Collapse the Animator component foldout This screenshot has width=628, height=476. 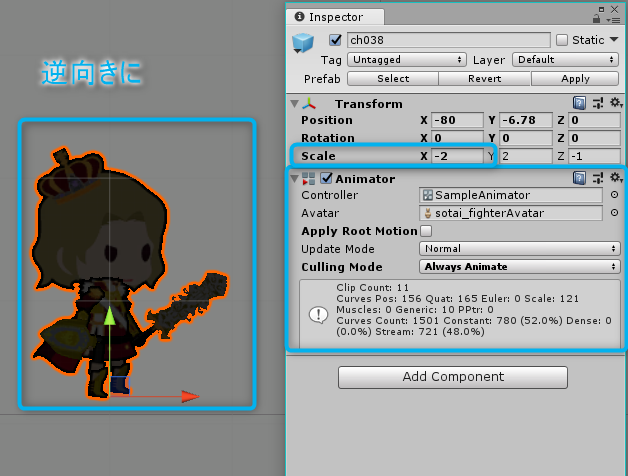[x=294, y=178]
